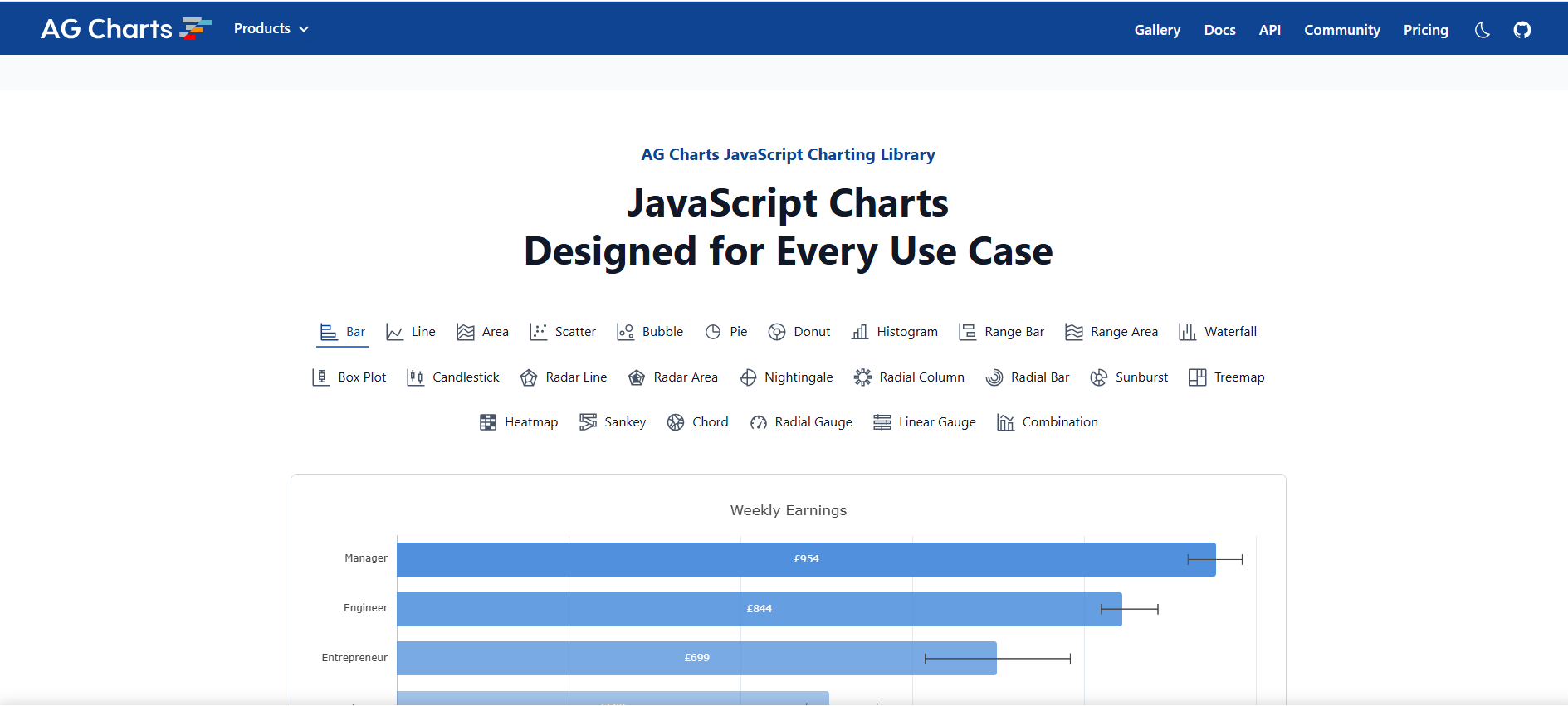
Task: Select the Range Area icon
Action: [1074, 332]
